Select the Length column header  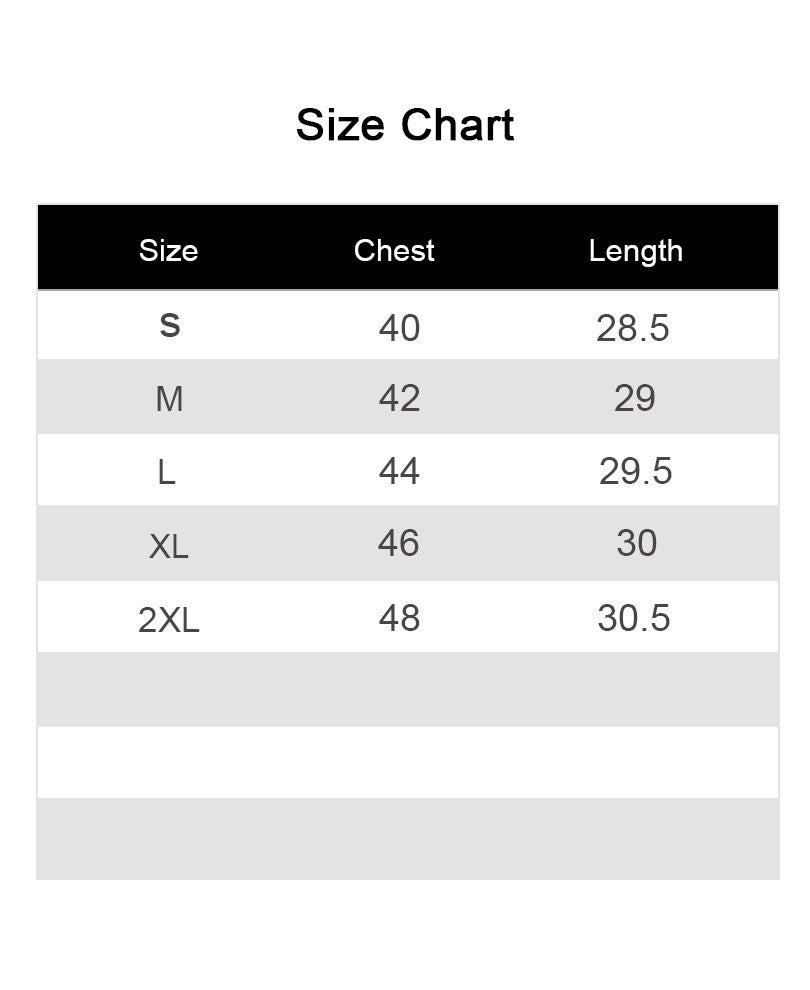pos(635,250)
